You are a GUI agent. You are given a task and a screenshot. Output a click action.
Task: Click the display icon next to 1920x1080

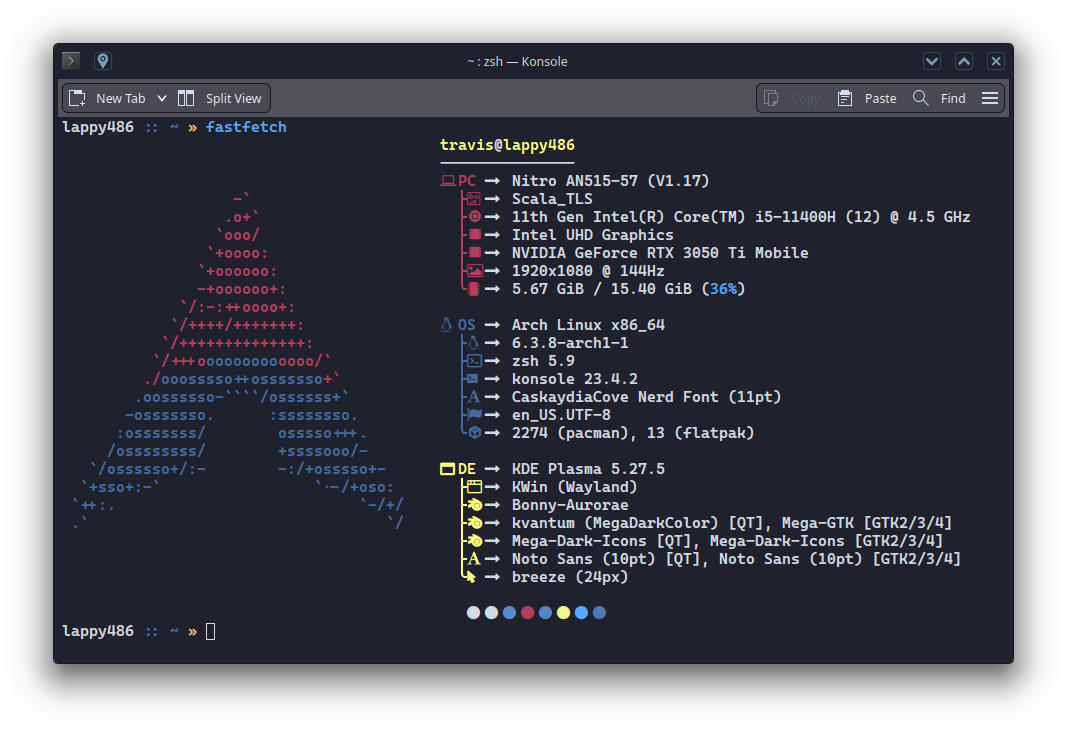click(x=474, y=271)
